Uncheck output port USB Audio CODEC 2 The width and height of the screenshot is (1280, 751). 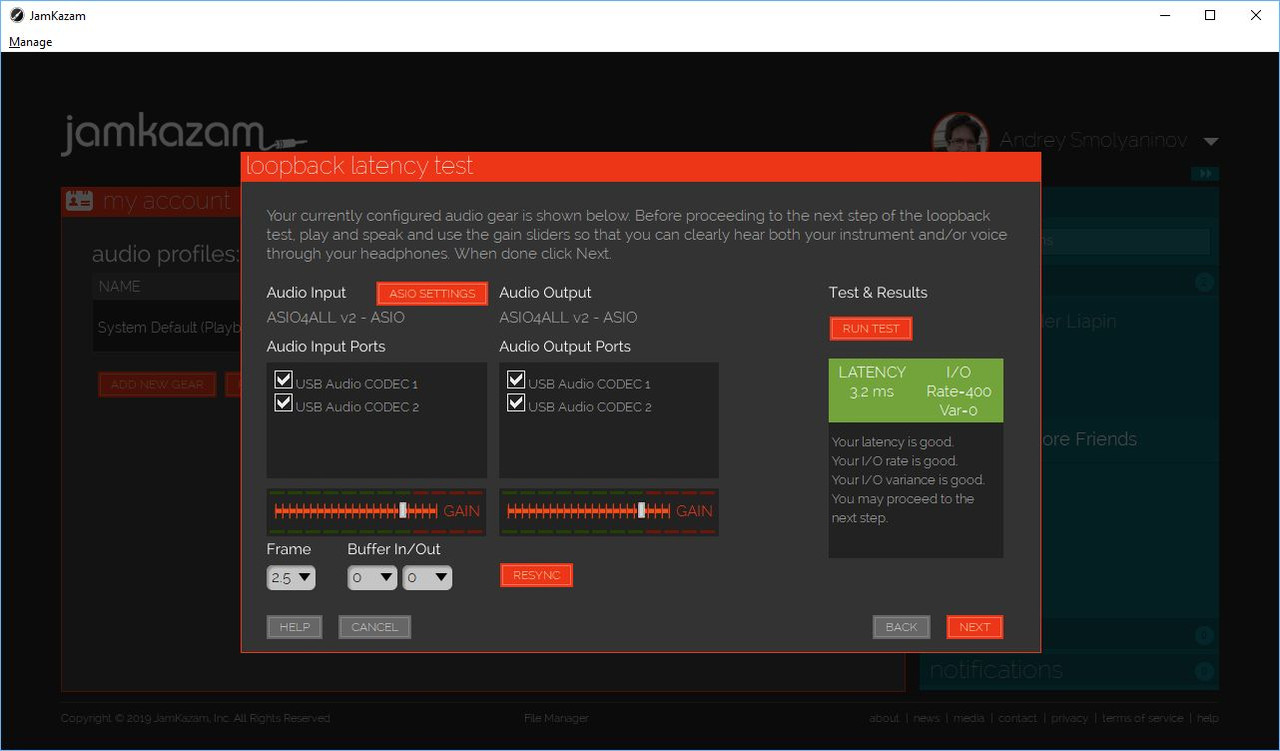point(516,403)
